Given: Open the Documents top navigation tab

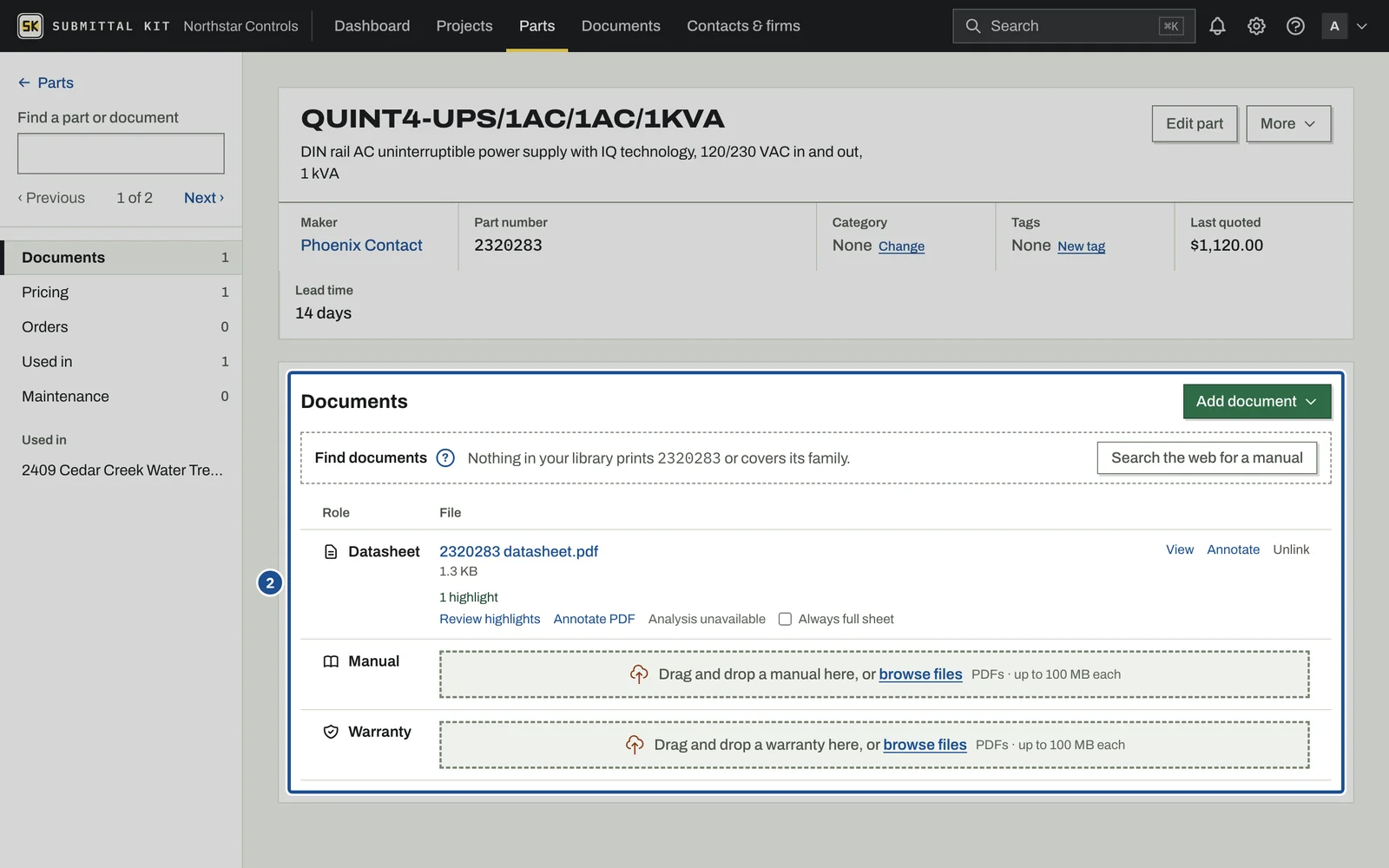Looking at the screenshot, I should pos(621,26).
